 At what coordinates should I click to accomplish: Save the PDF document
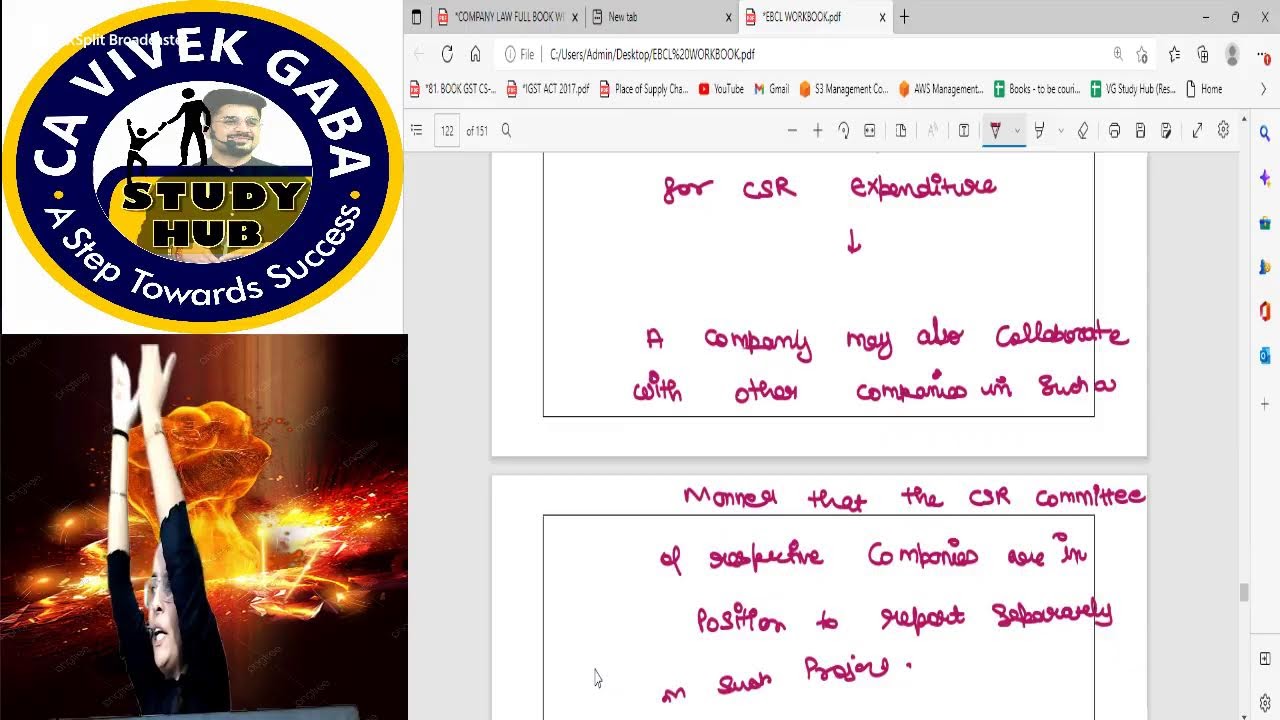1140,130
